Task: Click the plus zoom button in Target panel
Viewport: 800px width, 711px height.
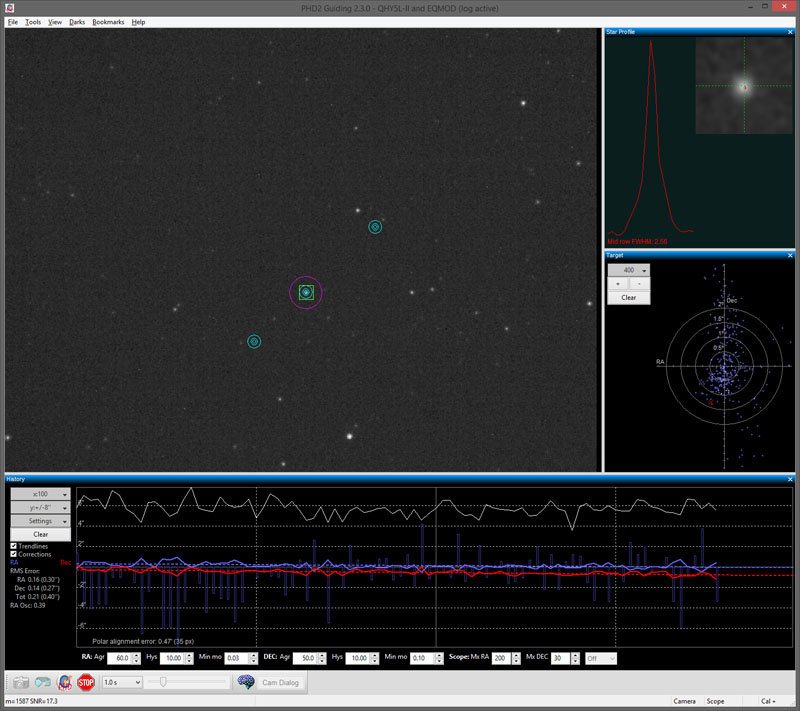Action: (x=618, y=284)
